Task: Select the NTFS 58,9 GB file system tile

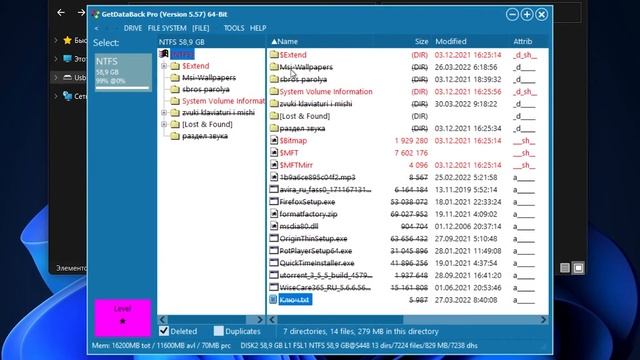Action: pyautogui.click(x=123, y=72)
